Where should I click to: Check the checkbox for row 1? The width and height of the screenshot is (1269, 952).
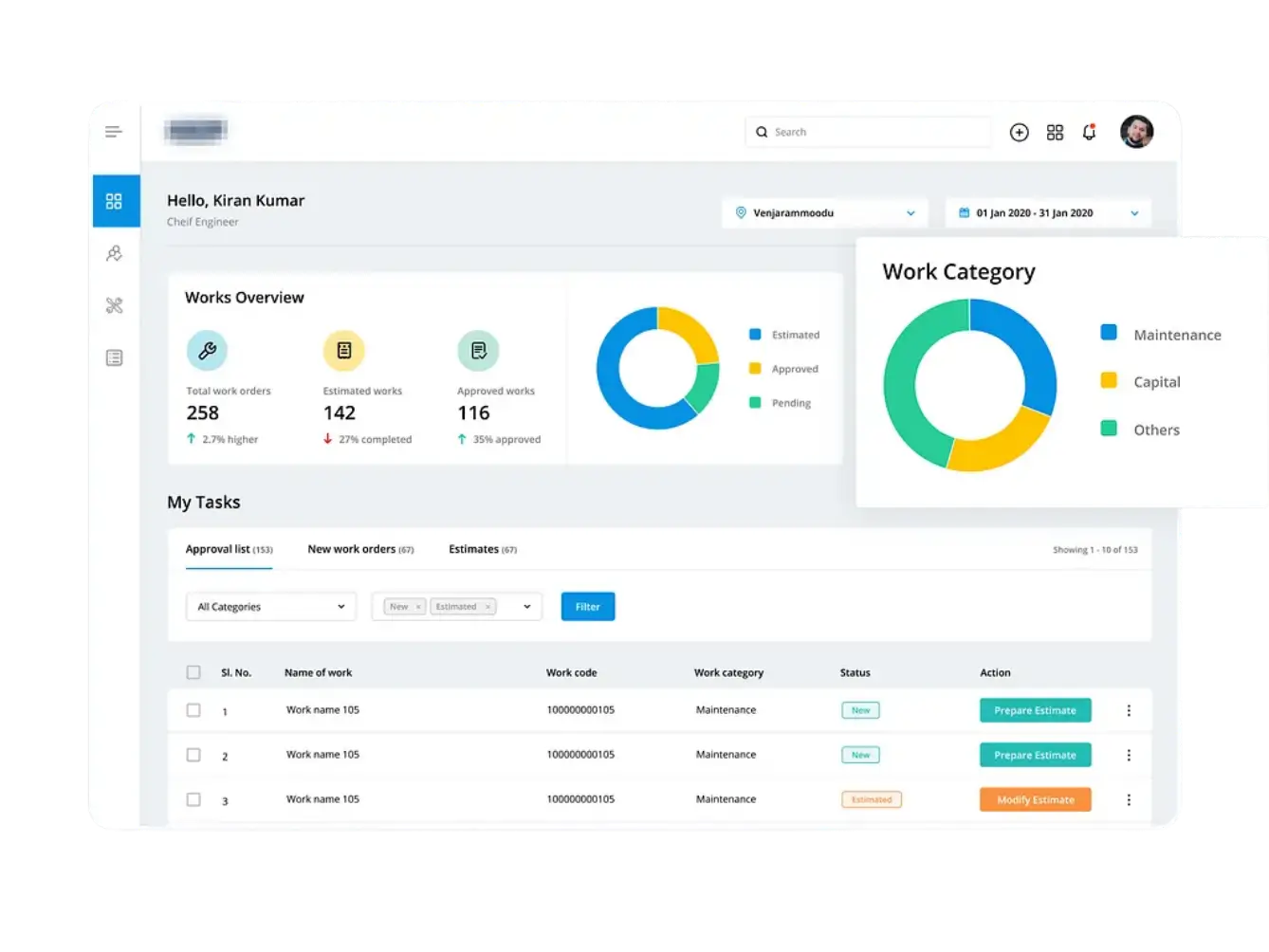point(193,710)
